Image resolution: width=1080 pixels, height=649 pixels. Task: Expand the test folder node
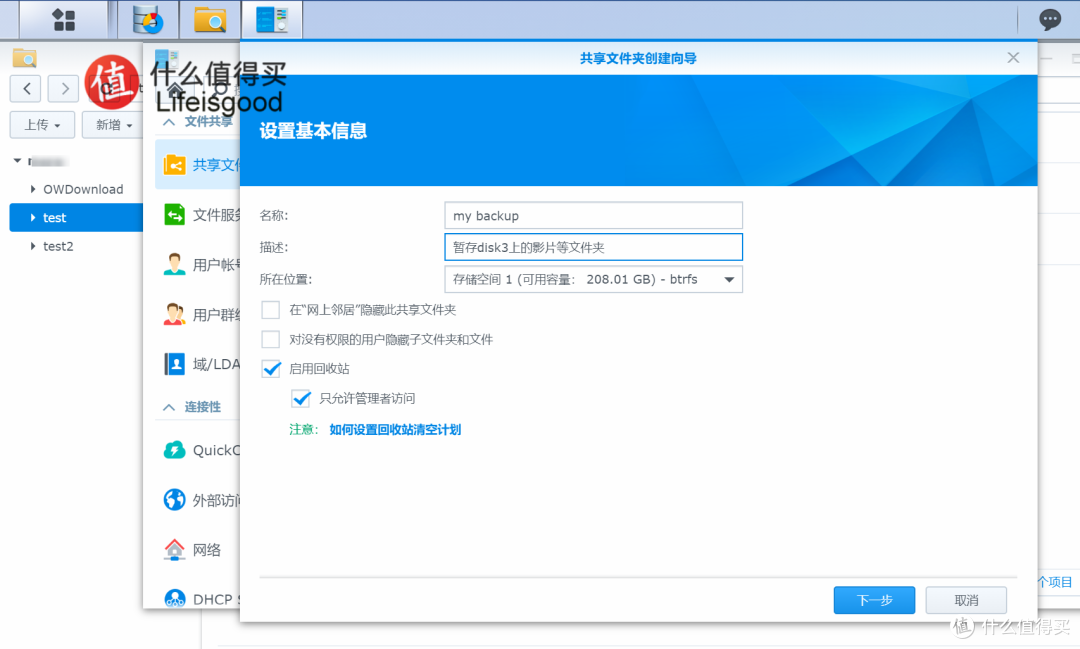pyautogui.click(x=32, y=218)
